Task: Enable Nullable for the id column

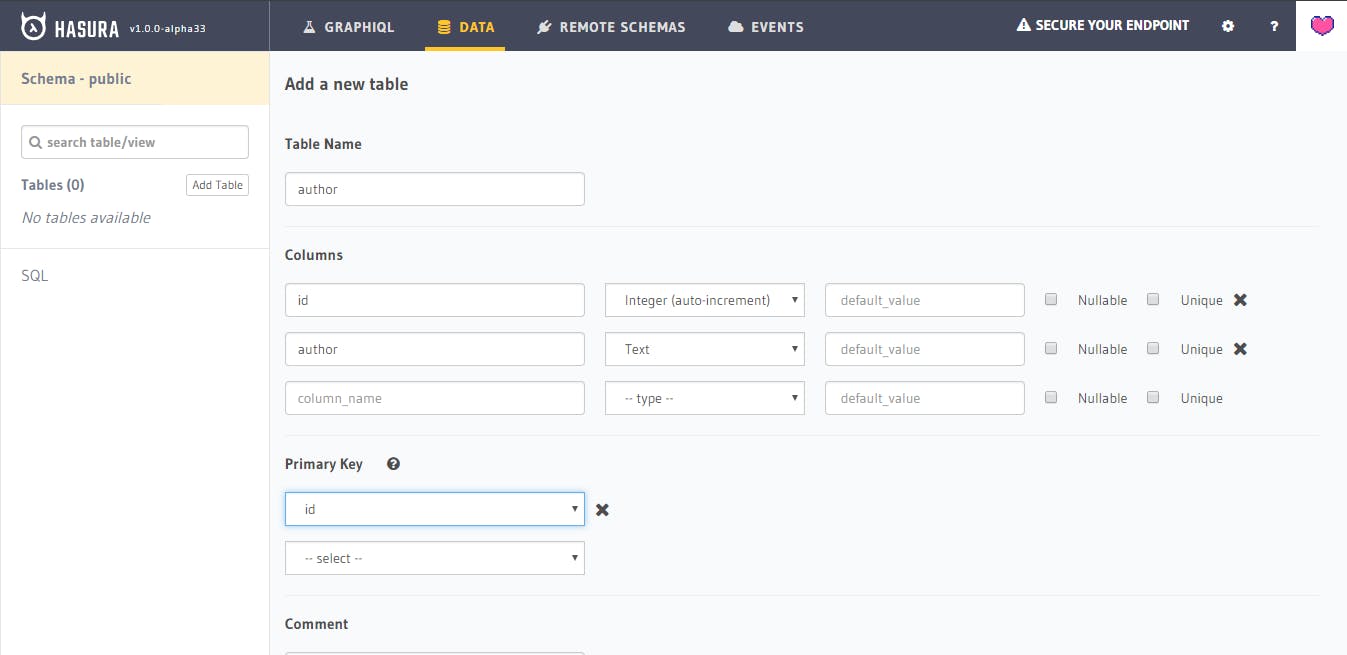Action: tap(1051, 299)
